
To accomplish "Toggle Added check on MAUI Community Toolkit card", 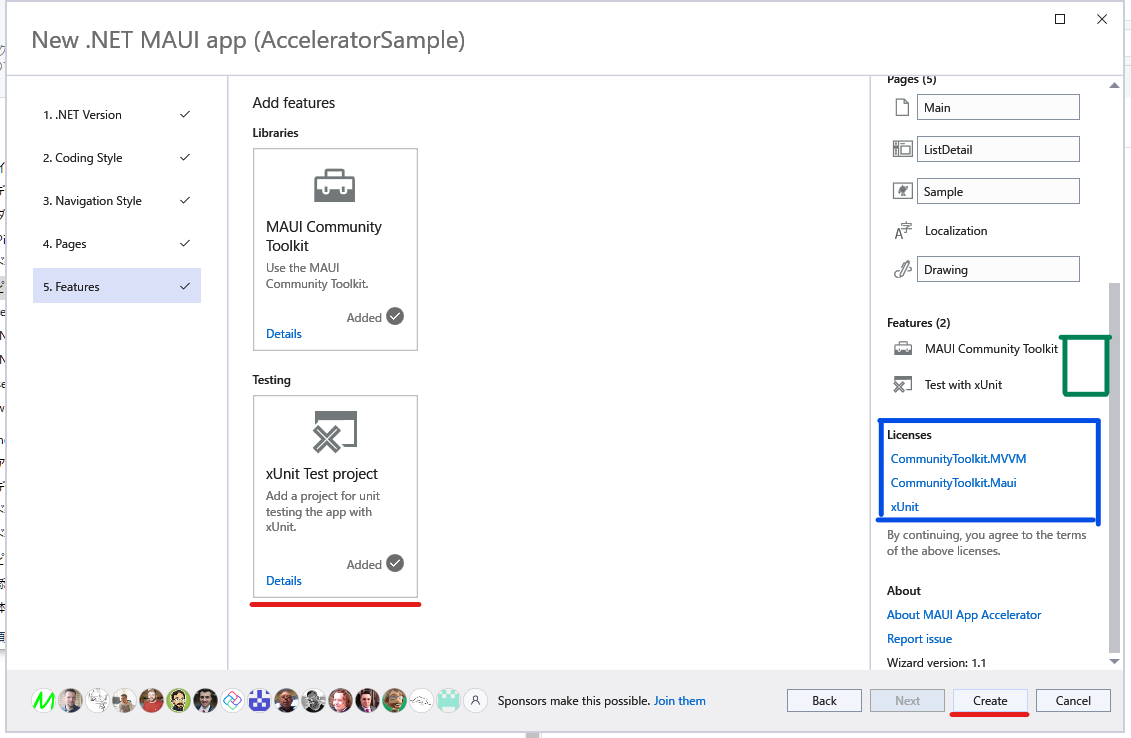I will tap(395, 316).
